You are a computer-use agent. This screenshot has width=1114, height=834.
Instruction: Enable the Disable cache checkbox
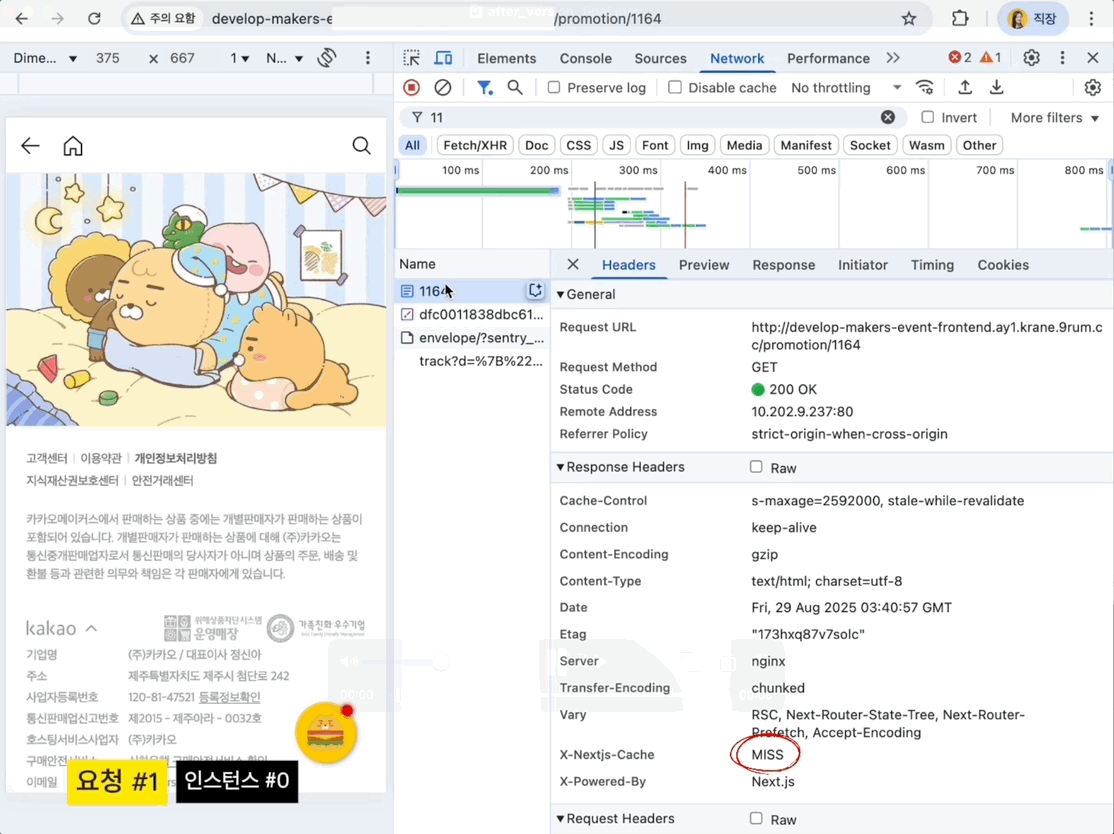pos(675,87)
